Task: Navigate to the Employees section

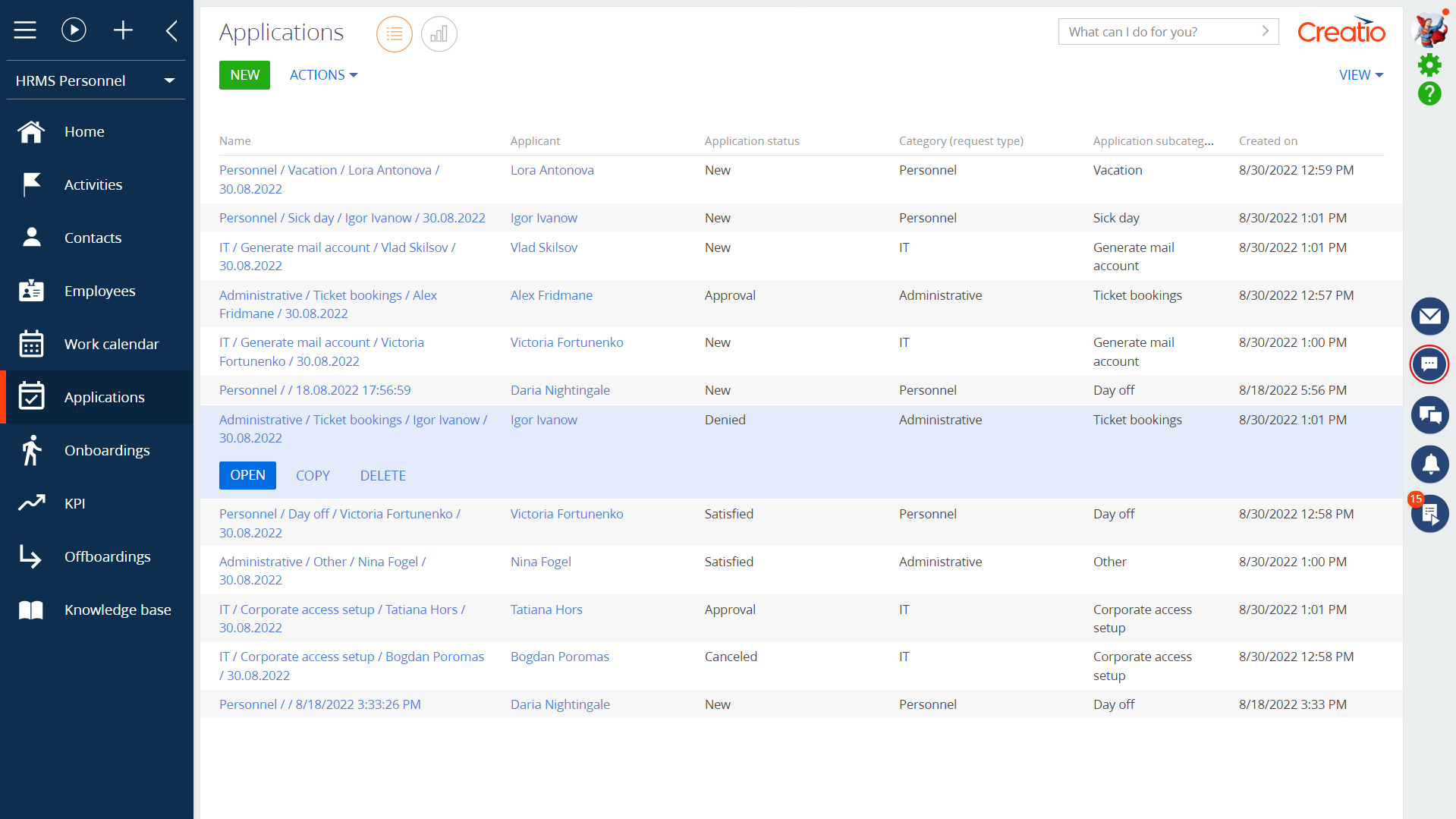Action: tap(99, 291)
